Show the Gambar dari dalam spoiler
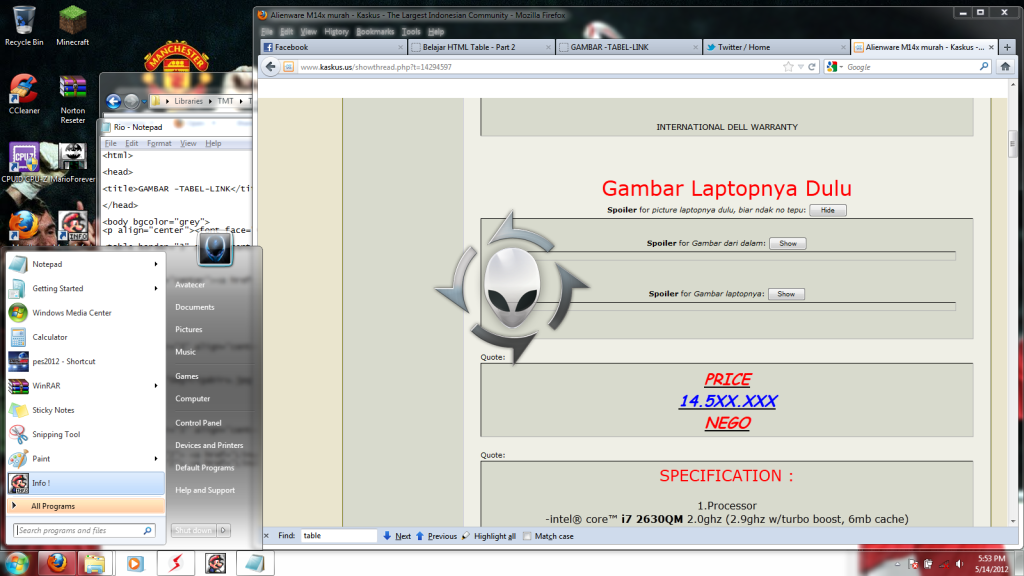Image resolution: width=1024 pixels, height=576 pixels. click(788, 243)
